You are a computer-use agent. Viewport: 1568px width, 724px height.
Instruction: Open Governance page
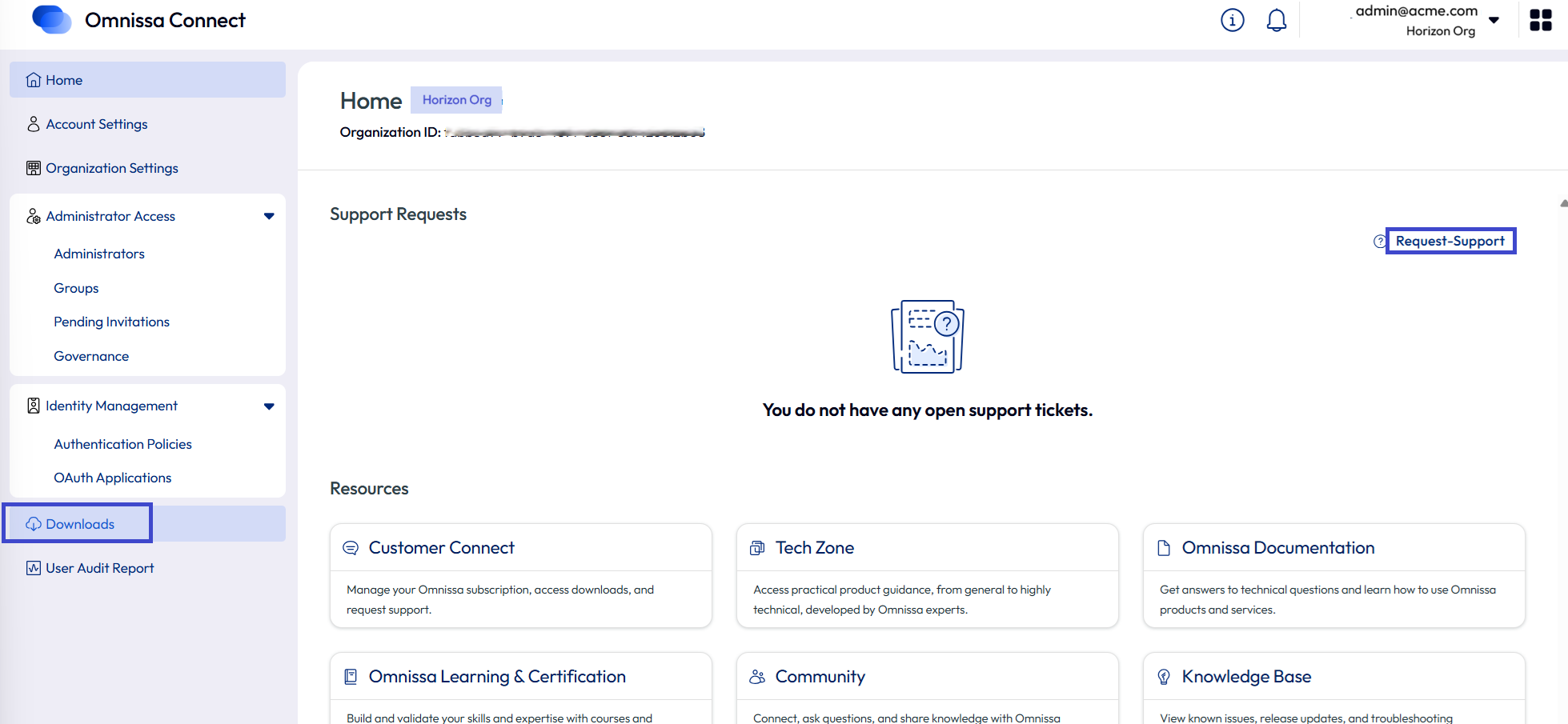click(91, 356)
